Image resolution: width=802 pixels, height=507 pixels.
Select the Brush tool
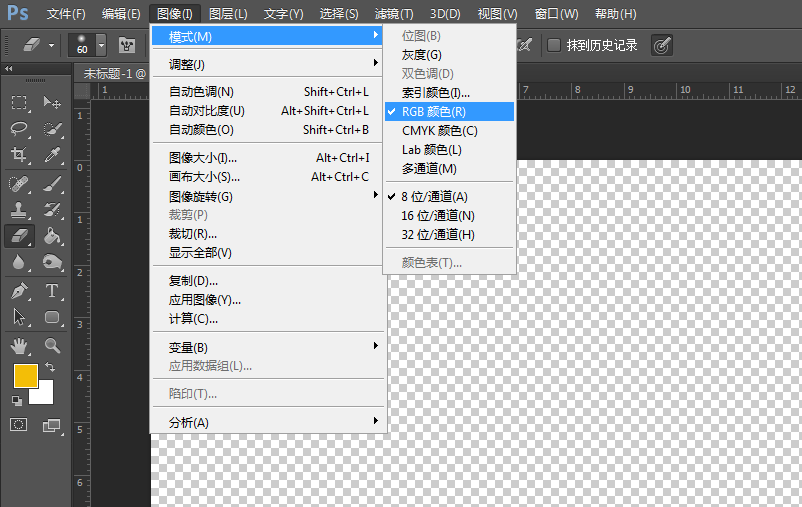pos(52,184)
